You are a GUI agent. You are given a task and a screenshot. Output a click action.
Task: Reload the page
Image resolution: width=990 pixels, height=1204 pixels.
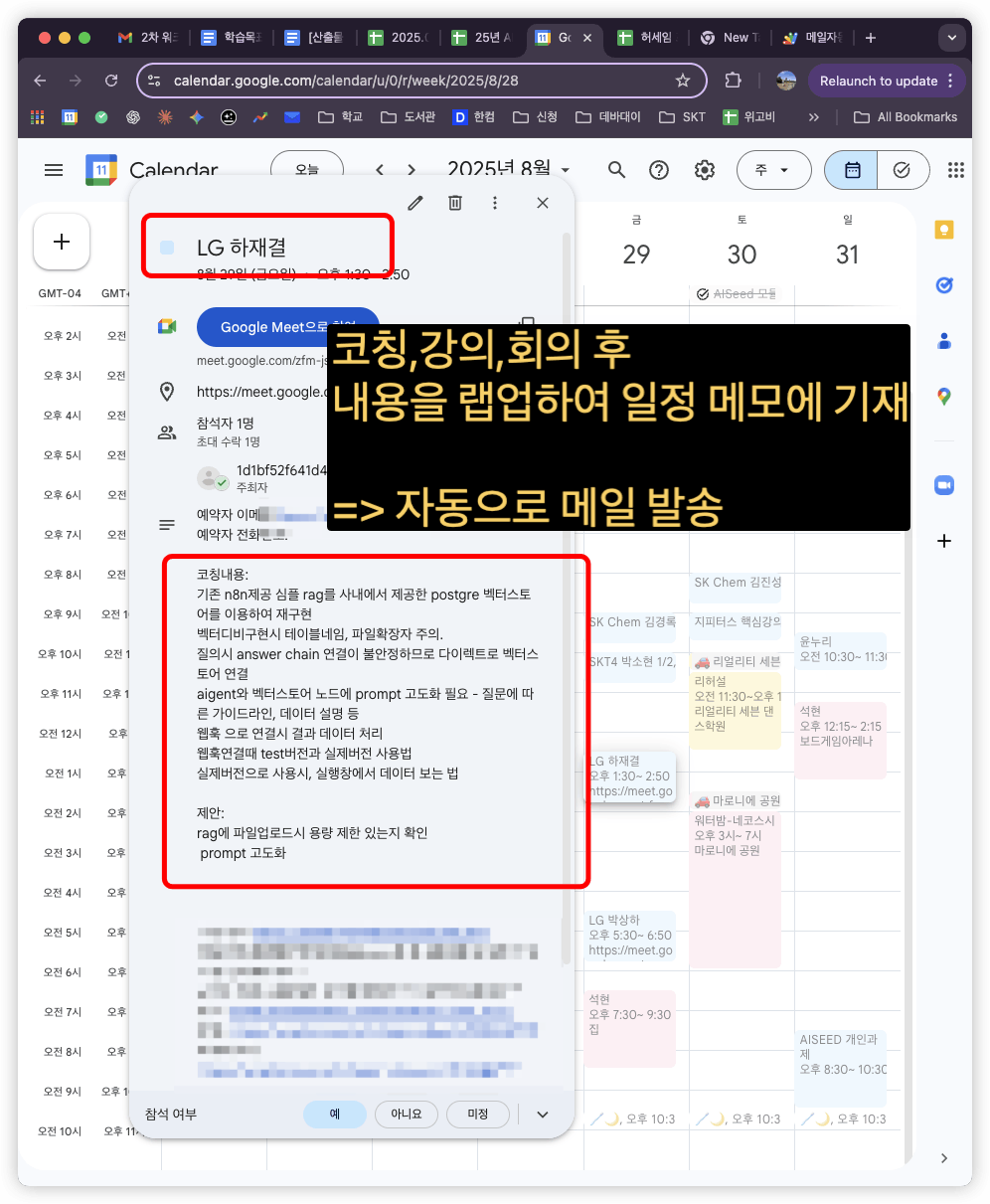(111, 81)
